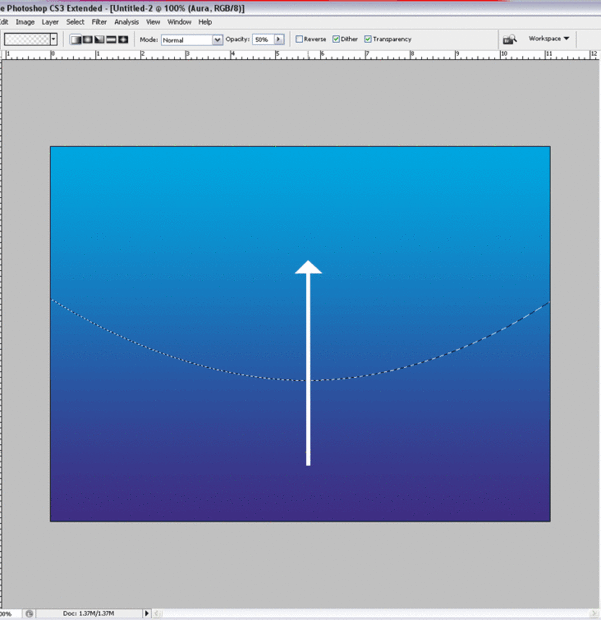Open the Image menu
The image size is (601, 620).
[x=25, y=22]
